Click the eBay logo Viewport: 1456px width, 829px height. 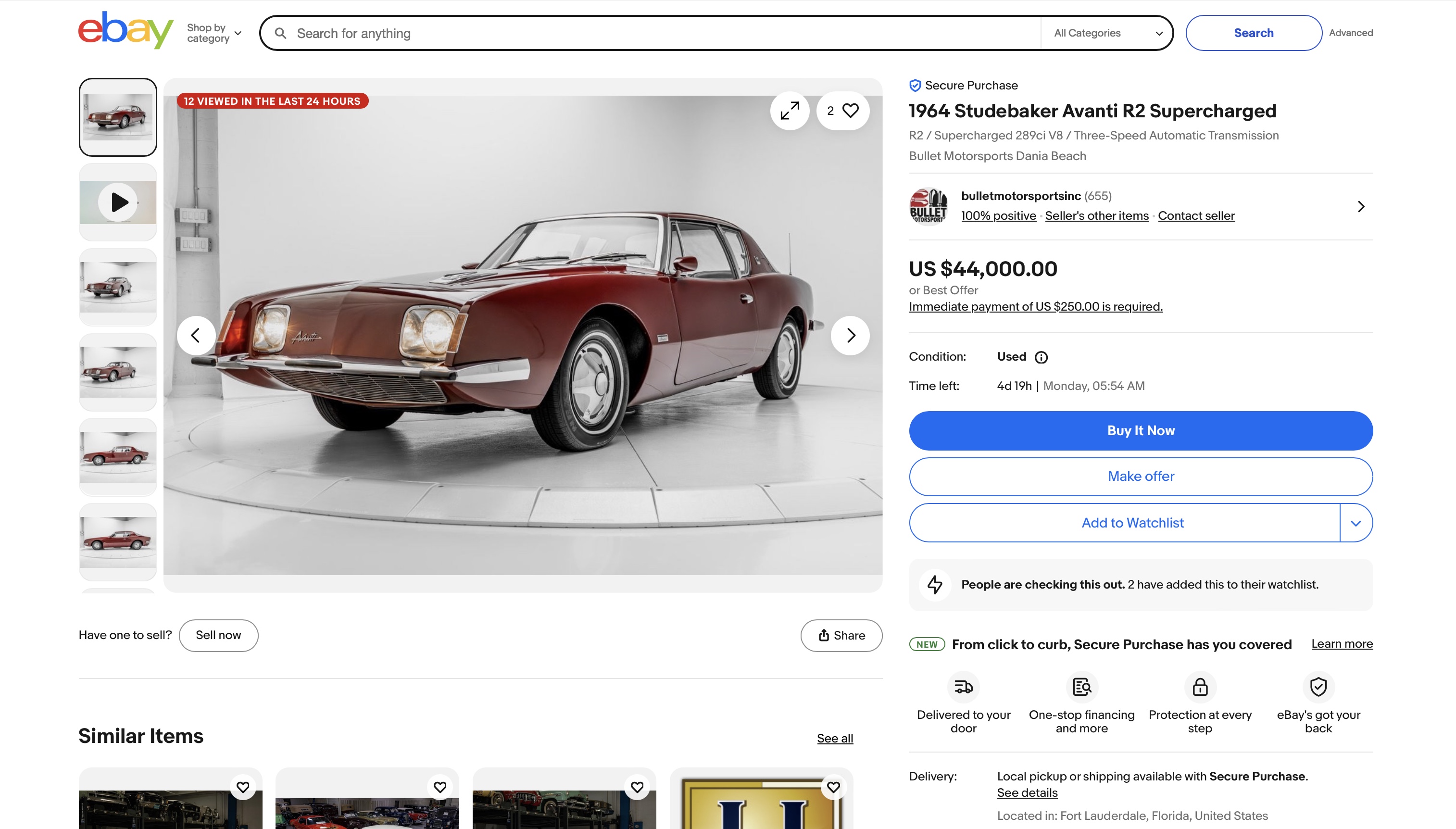125,31
